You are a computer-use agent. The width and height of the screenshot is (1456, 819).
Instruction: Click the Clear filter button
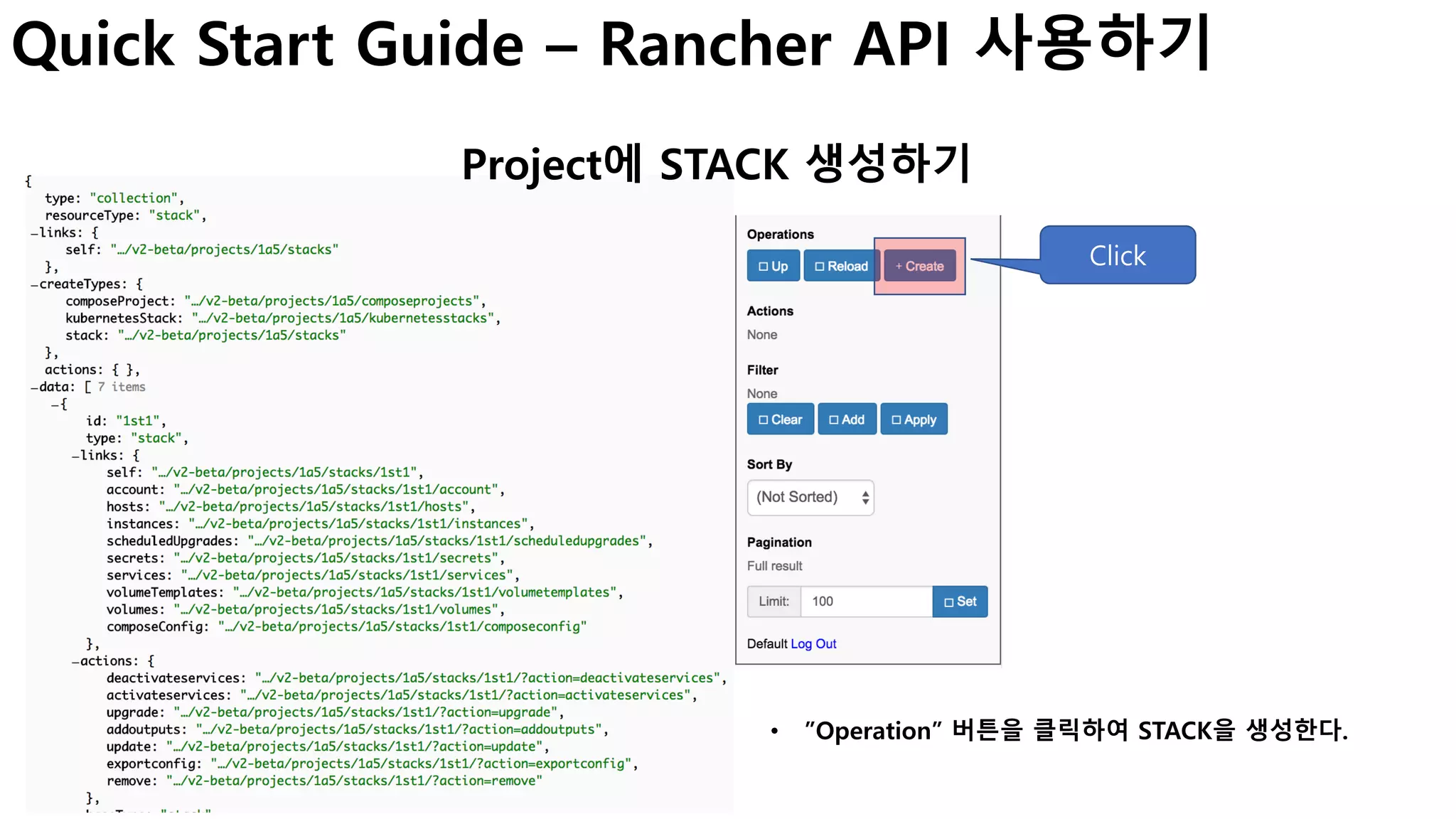[x=780, y=419]
